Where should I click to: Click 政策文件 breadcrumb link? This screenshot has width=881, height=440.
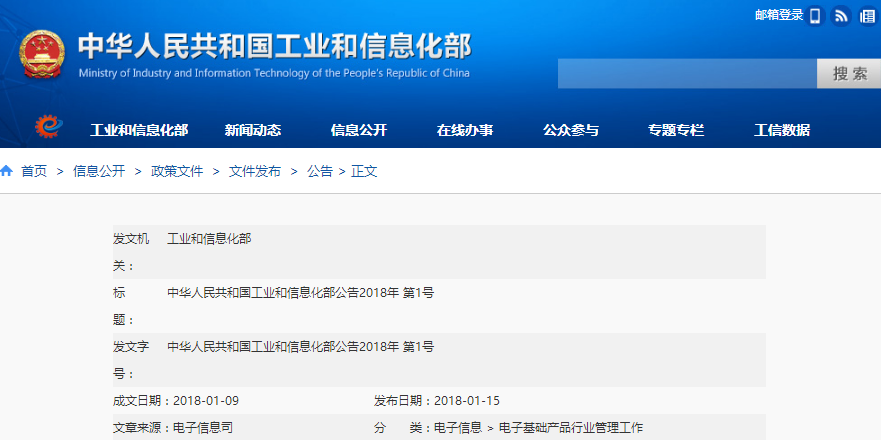tap(177, 171)
